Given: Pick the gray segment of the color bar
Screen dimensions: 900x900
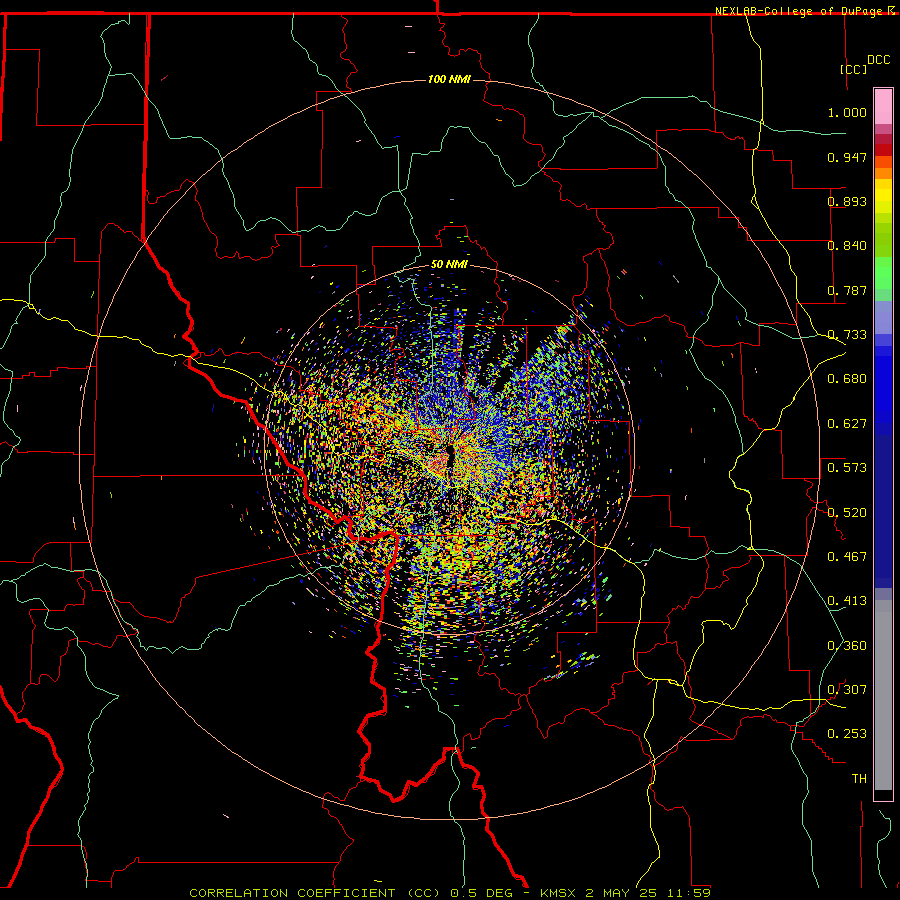Looking at the screenshot, I should [883, 695].
